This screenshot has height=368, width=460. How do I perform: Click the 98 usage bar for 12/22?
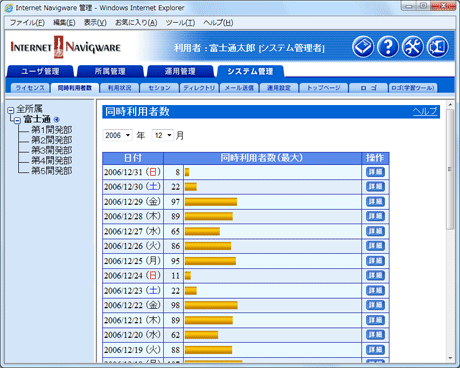point(211,305)
